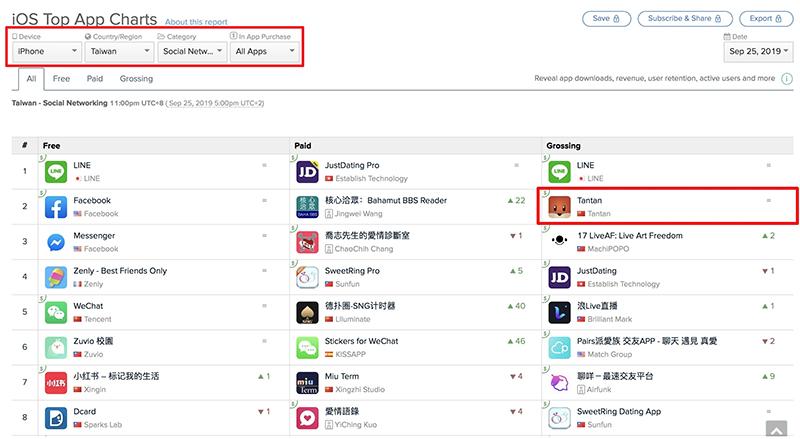Click the Facebook app icon
Image resolution: width=800 pixels, height=439 pixels.
click(x=55, y=207)
